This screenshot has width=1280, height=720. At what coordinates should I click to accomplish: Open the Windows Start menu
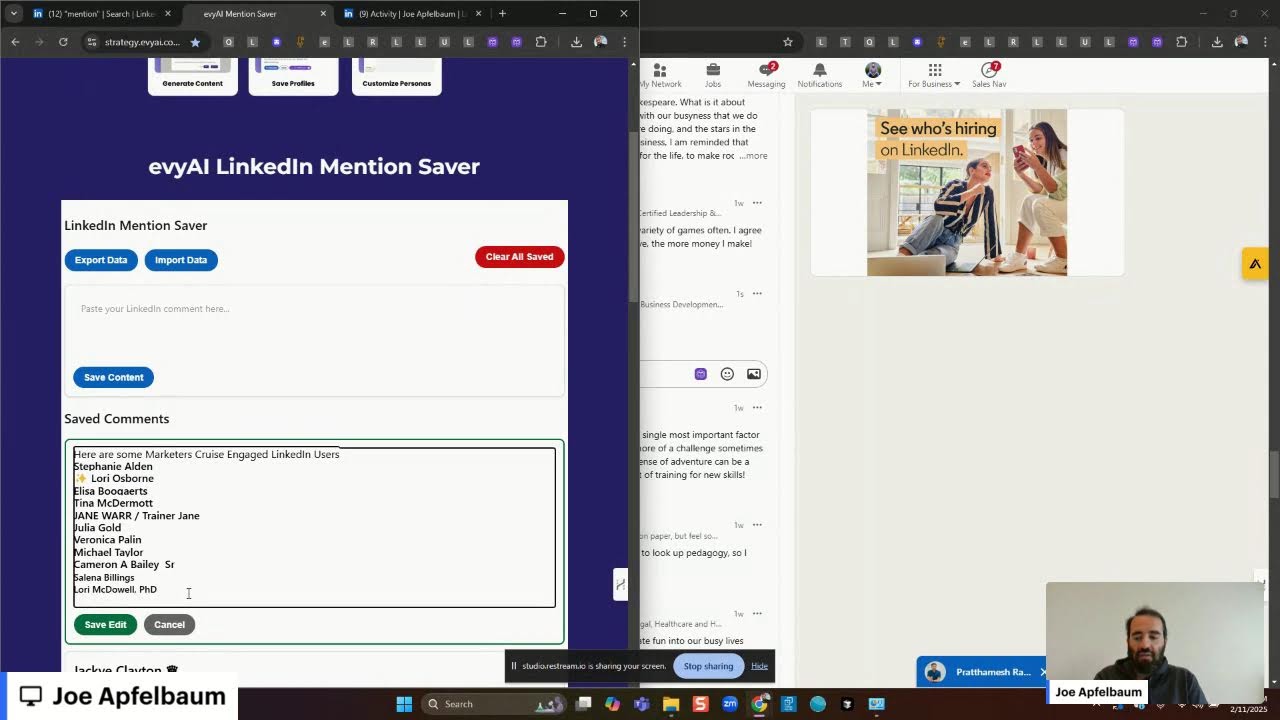[x=404, y=704]
